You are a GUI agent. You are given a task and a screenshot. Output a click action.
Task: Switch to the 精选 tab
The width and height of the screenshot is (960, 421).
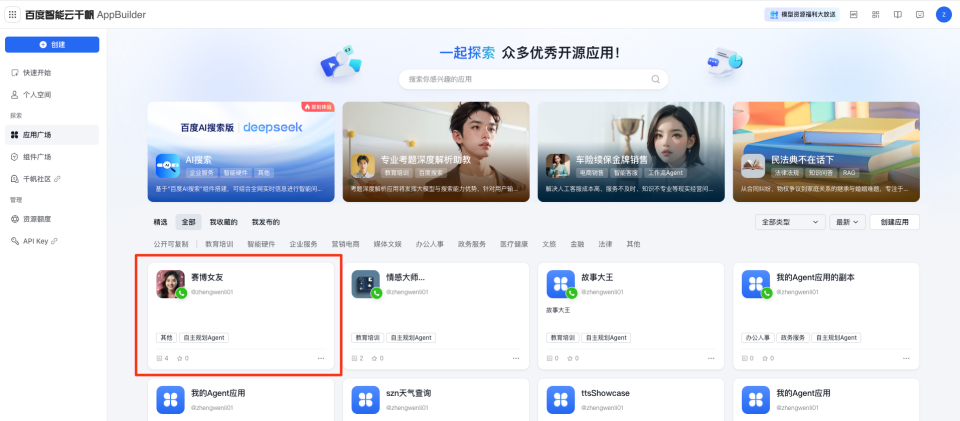click(160, 222)
